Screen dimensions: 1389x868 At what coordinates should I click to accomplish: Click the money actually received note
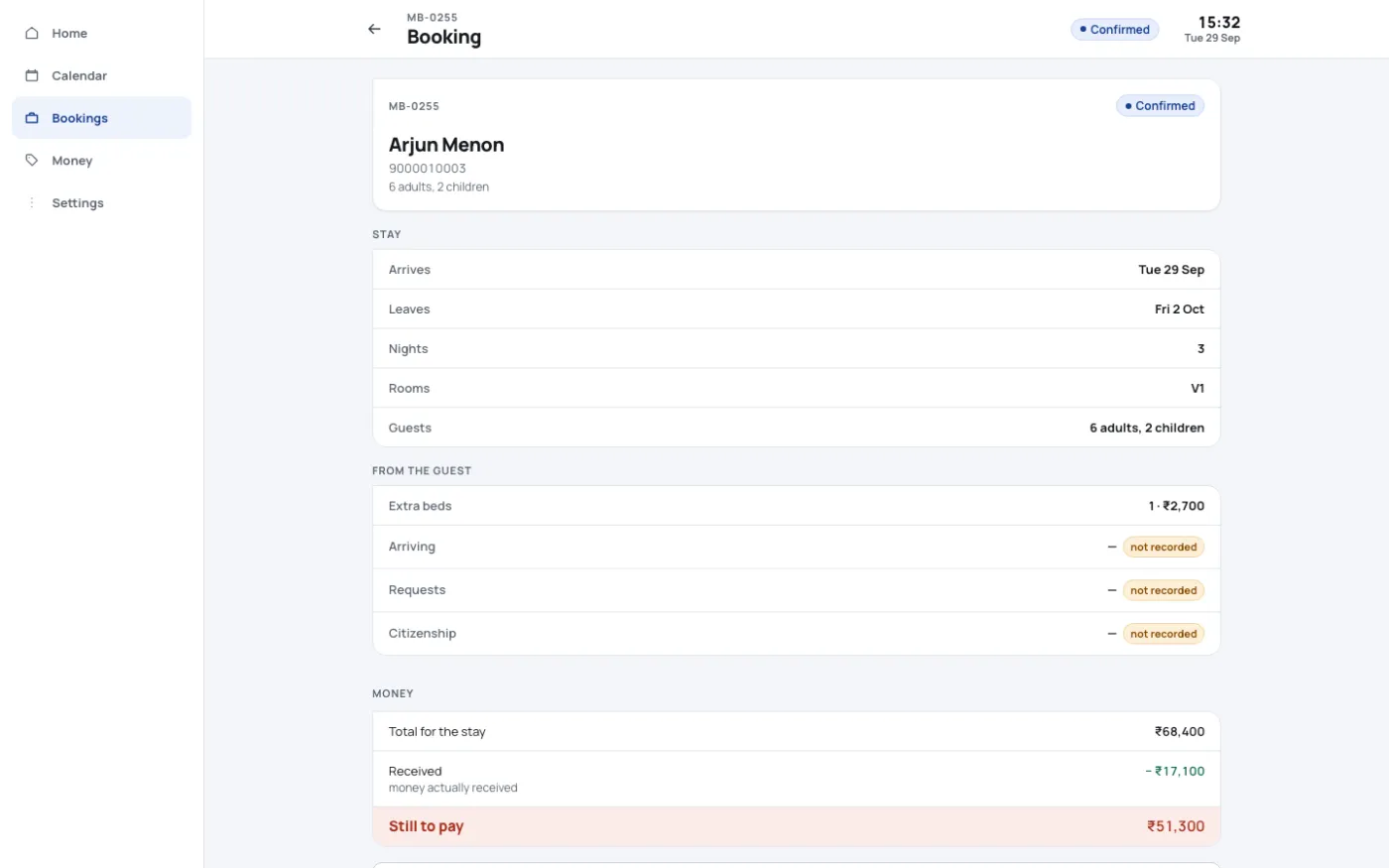pyautogui.click(x=453, y=789)
